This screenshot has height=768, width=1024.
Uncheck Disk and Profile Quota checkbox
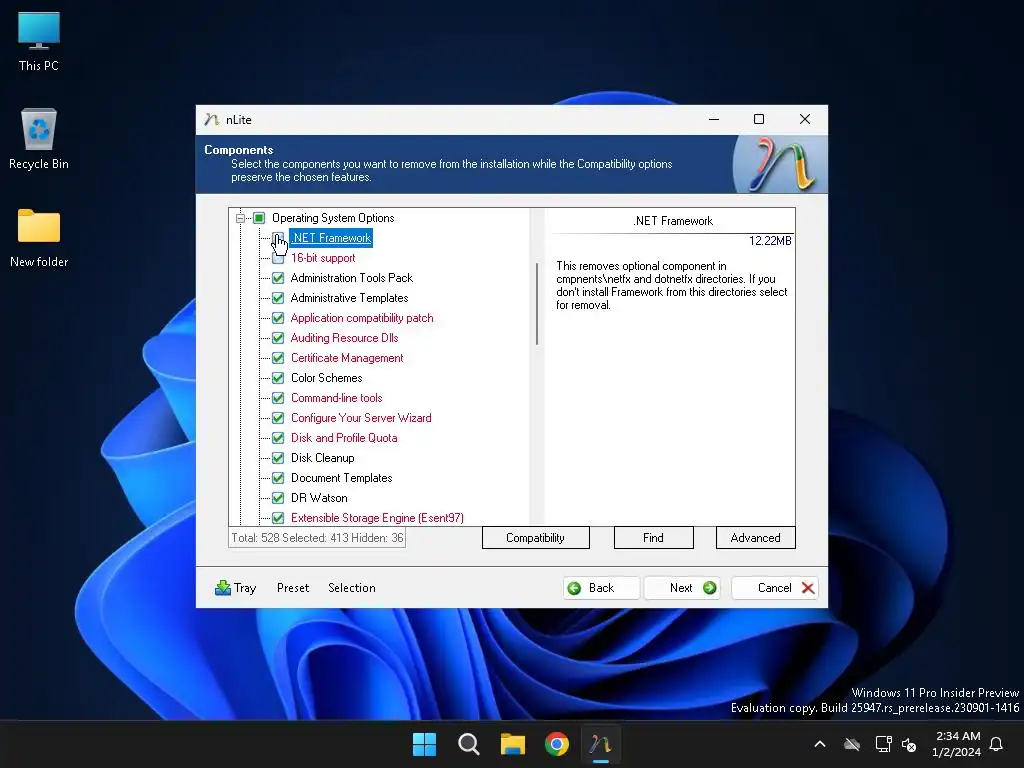coord(278,438)
